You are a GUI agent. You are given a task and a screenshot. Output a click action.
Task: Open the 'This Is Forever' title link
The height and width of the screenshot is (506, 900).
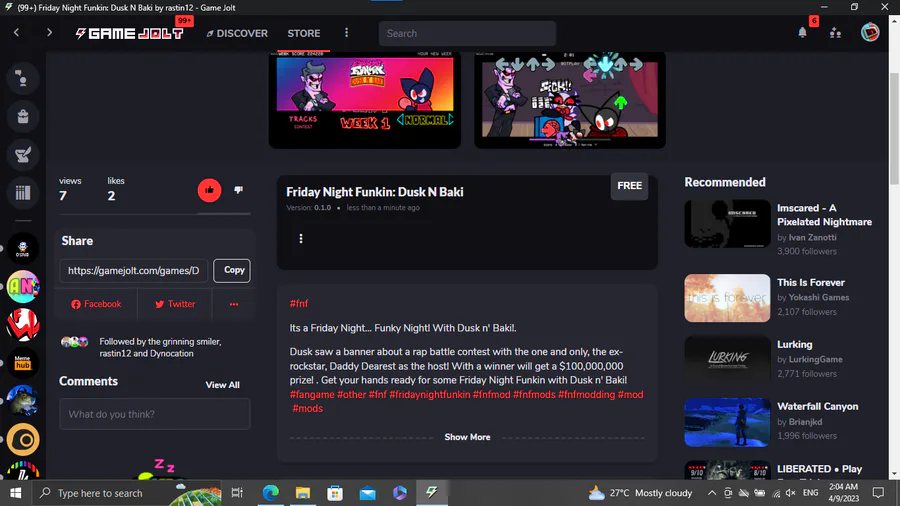810,282
